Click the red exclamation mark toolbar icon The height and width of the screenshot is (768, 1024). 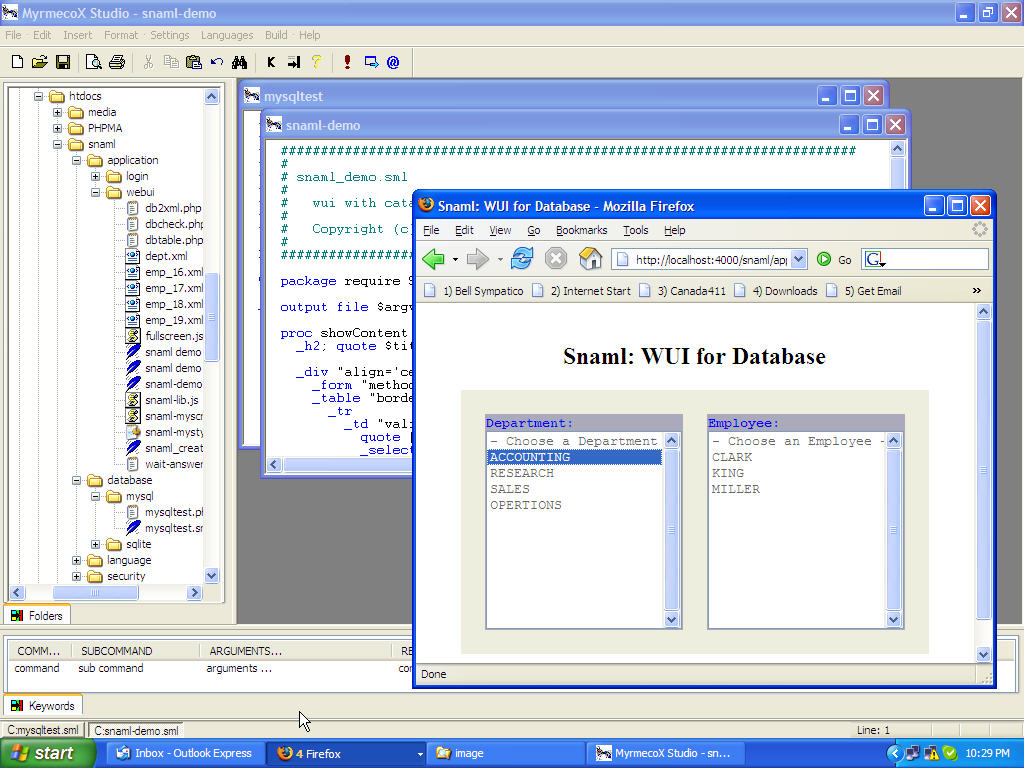347,62
